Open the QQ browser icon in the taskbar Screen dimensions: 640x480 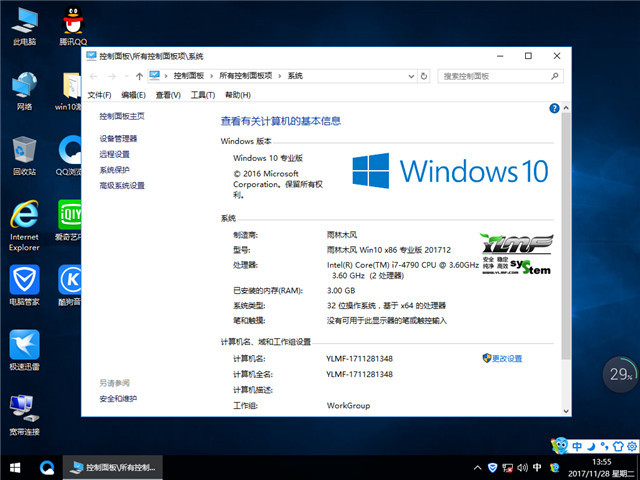pyautogui.click(x=47, y=468)
